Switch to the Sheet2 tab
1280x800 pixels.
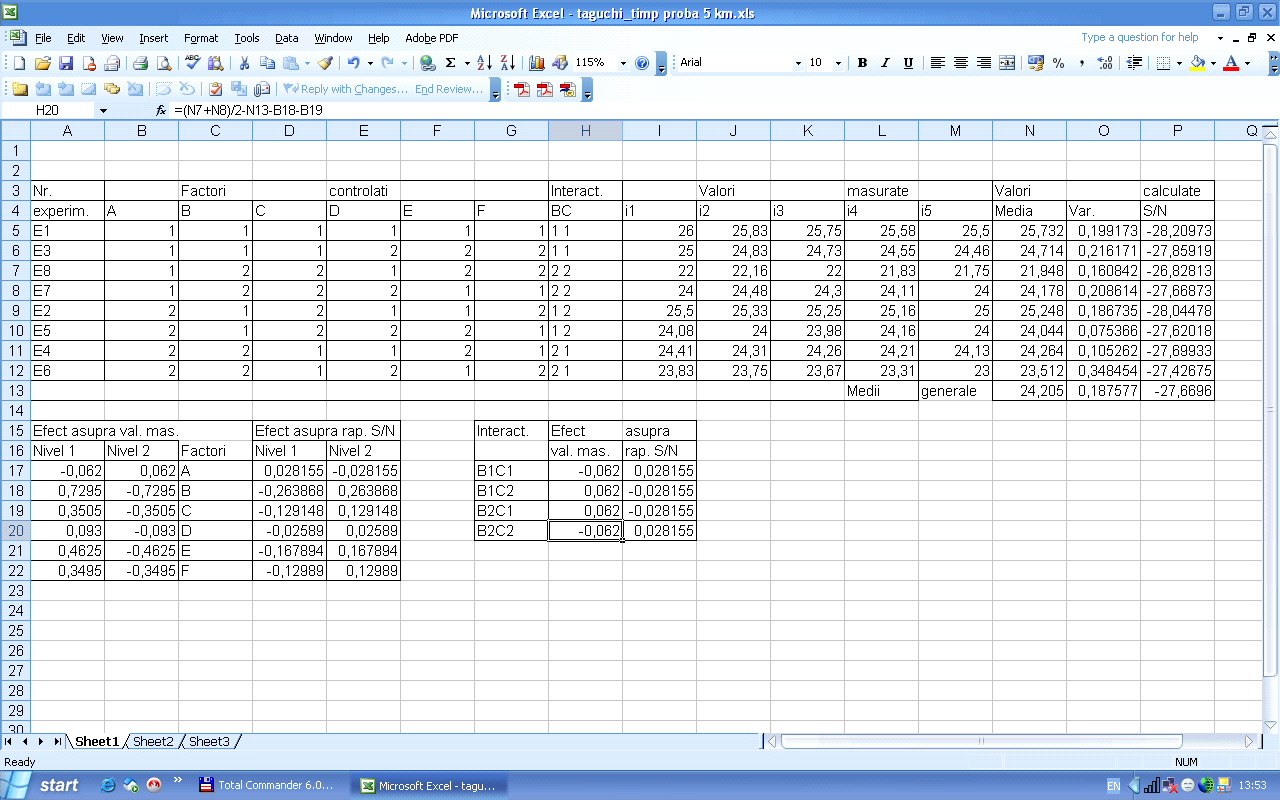point(153,742)
